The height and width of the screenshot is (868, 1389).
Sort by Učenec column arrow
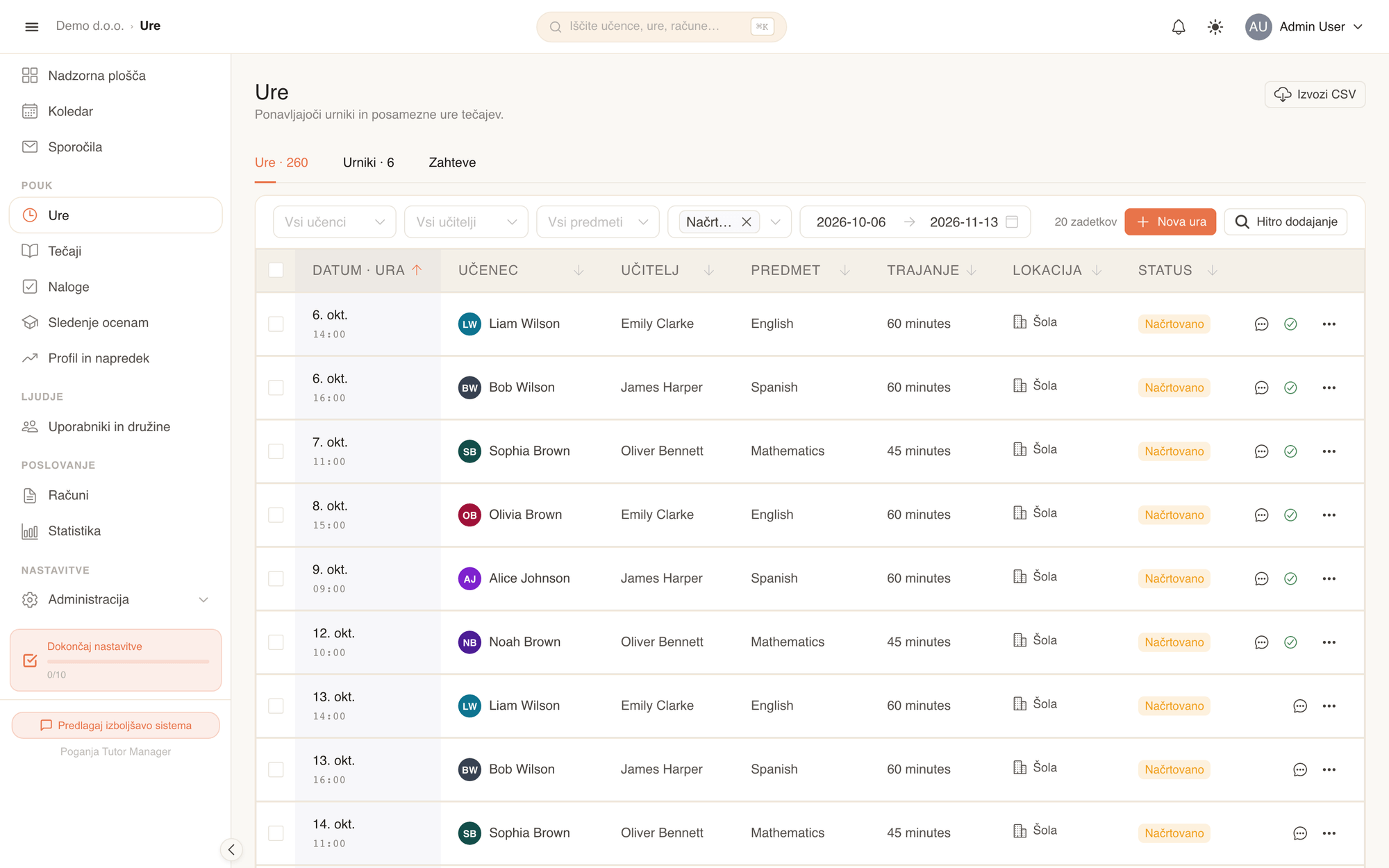pyautogui.click(x=579, y=270)
